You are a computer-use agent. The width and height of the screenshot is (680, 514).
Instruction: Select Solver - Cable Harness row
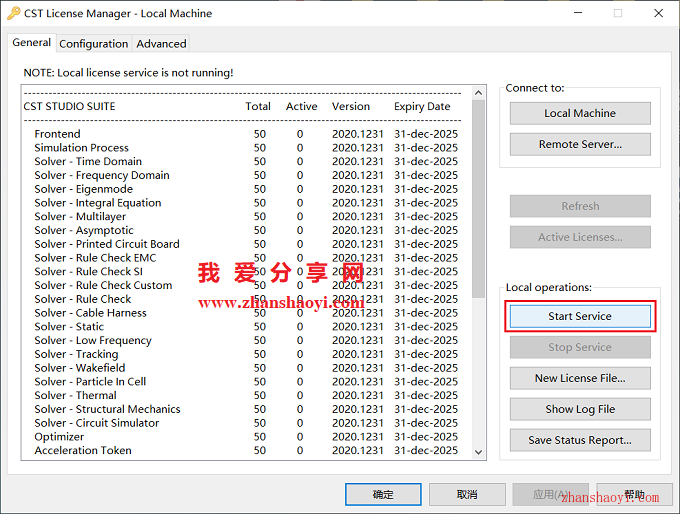tap(246, 313)
